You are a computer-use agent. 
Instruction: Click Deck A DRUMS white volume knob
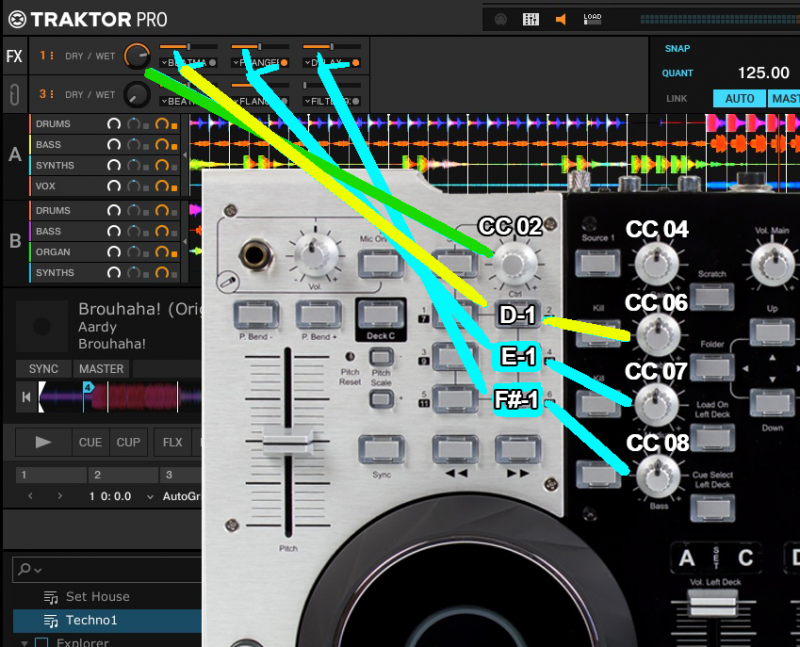pos(114,124)
